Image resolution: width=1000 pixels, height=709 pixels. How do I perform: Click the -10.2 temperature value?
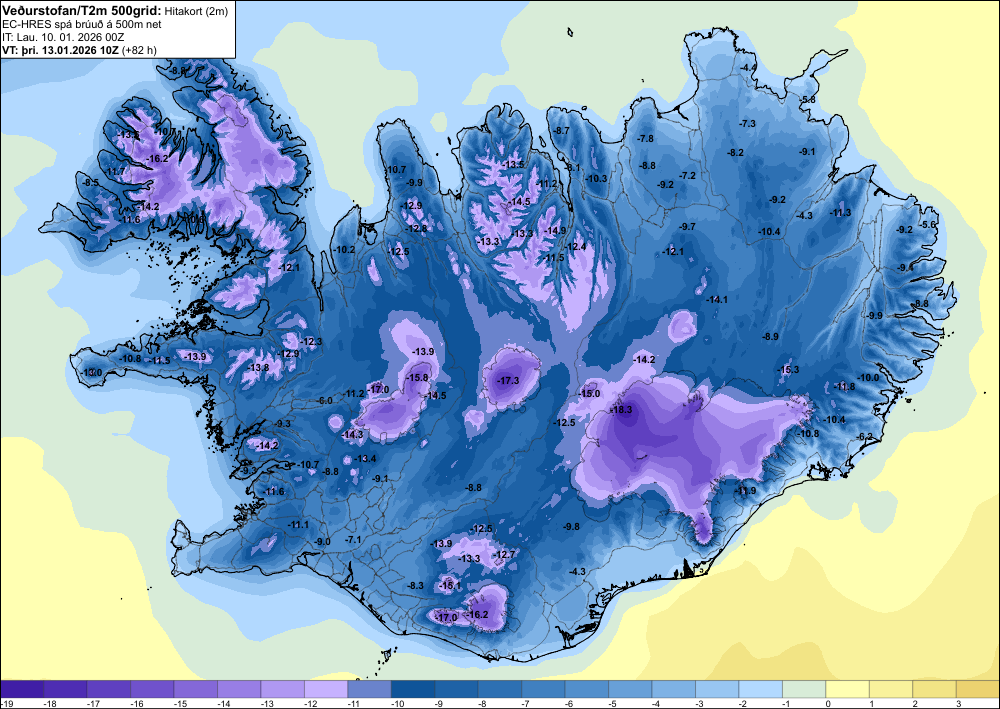[345, 249]
